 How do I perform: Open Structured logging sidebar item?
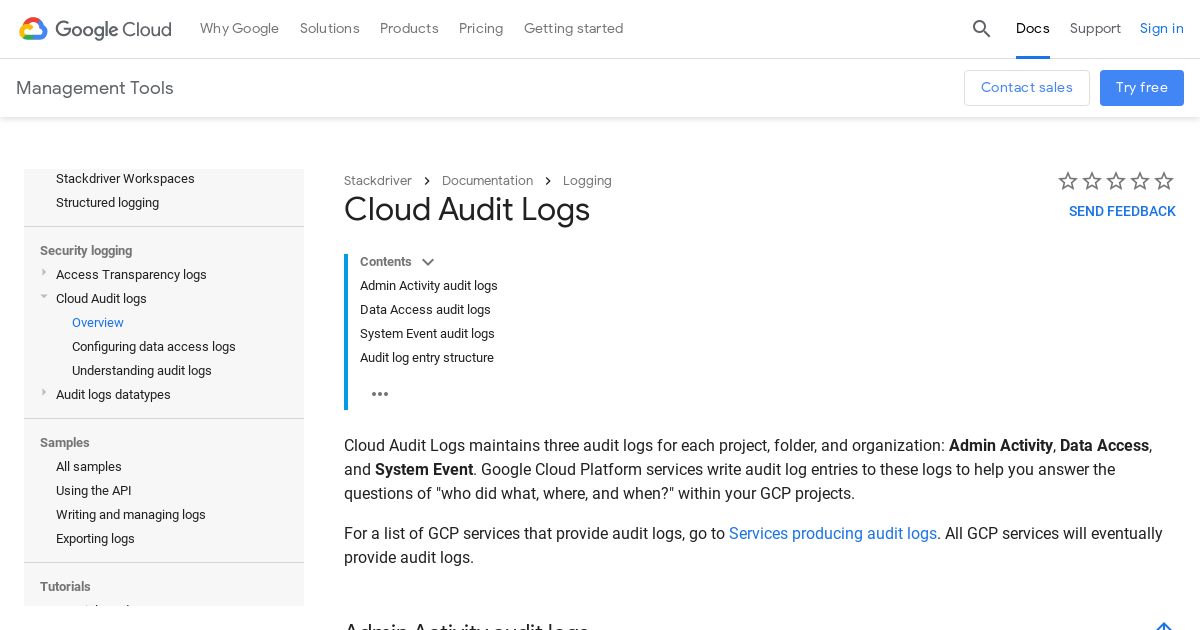[x=107, y=203]
